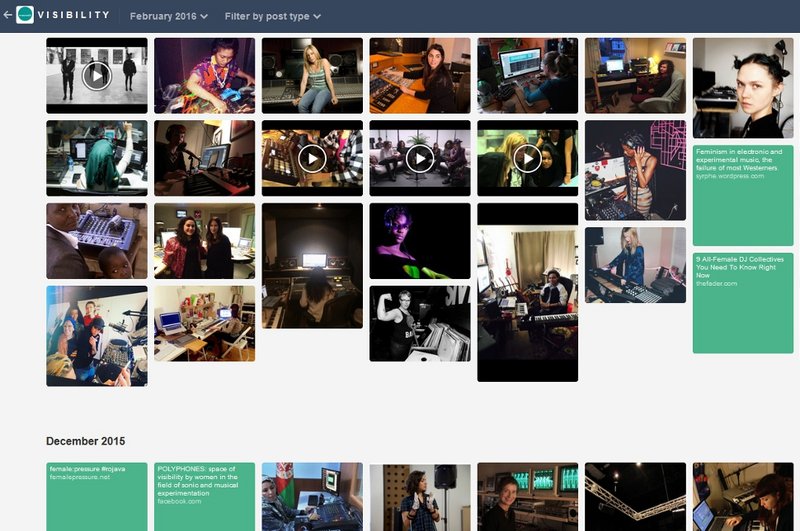Play the video showing the drum pad controller
The image size is (800, 531).
pos(312,158)
